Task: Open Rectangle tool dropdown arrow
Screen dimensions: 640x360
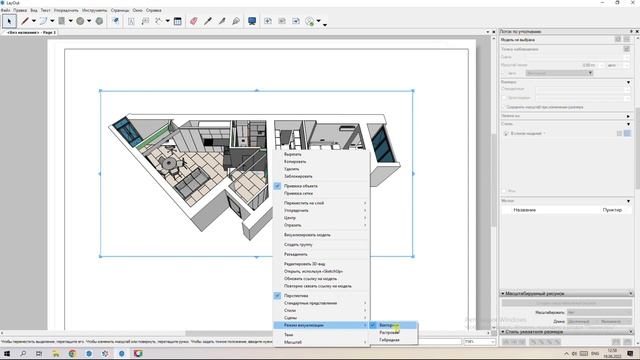Action: click(71, 21)
